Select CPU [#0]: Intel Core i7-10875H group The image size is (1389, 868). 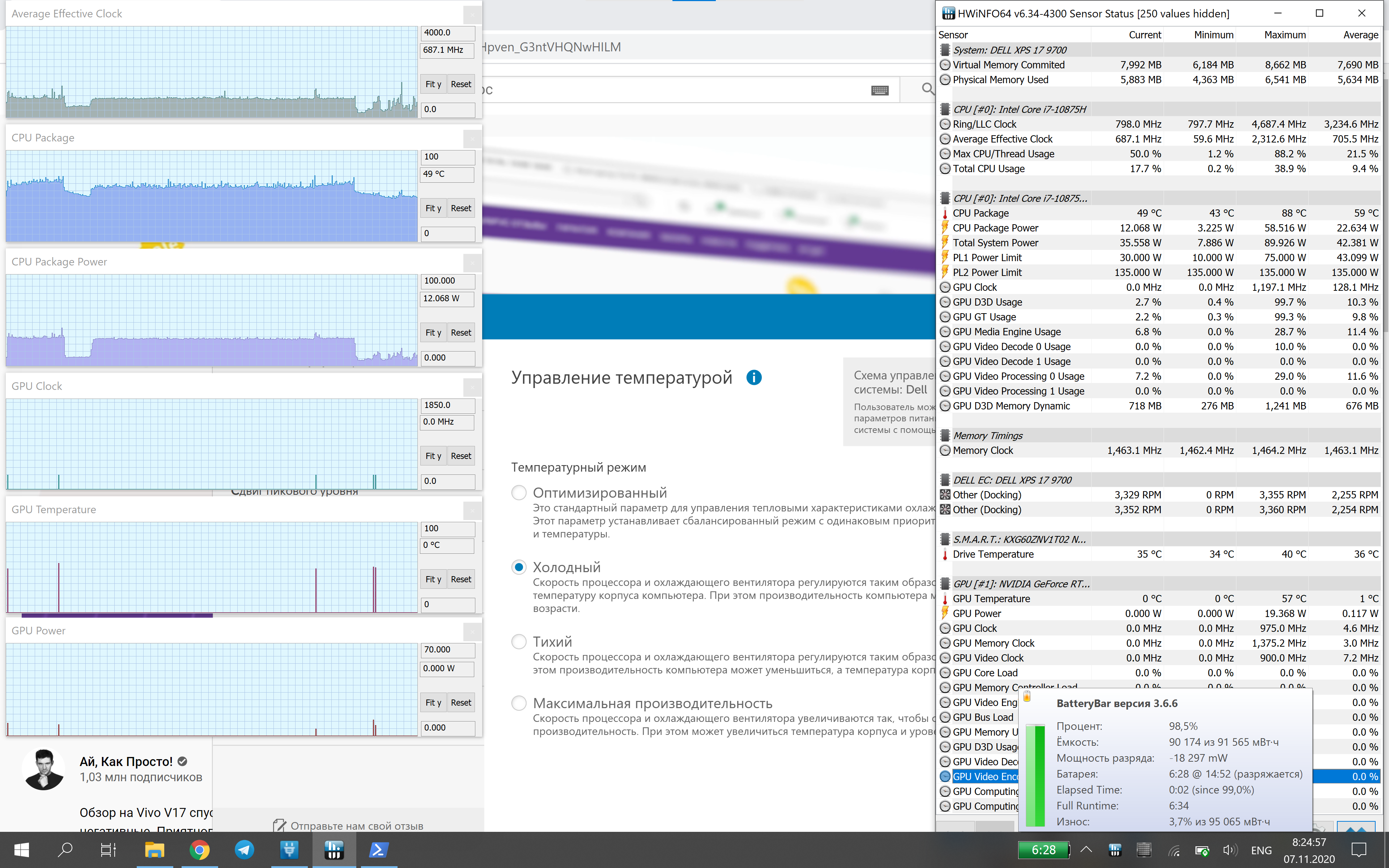(x=1159, y=109)
